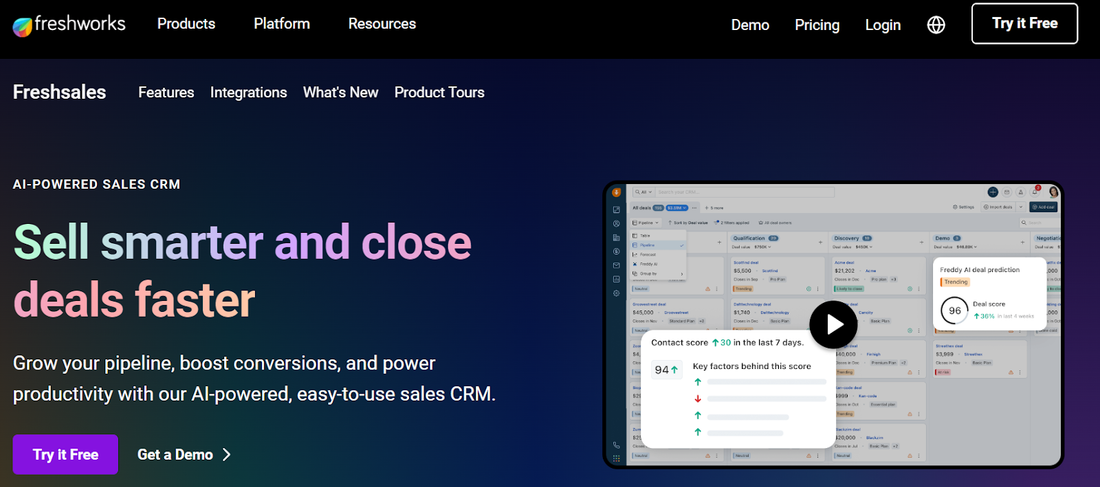The image size is (1100, 487).
Task: Select the What's New tab
Action: [x=340, y=93]
